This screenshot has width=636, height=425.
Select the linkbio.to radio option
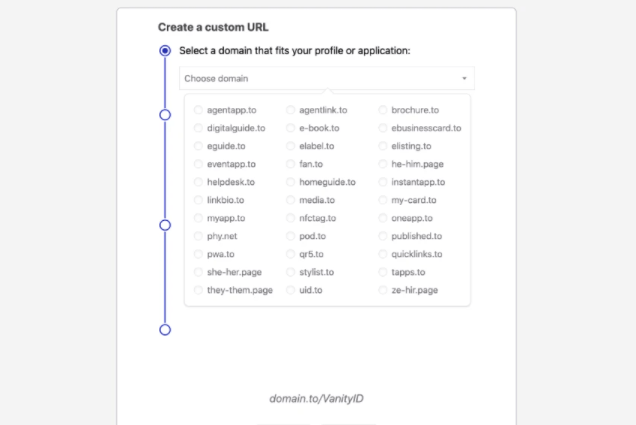point(199,200)
